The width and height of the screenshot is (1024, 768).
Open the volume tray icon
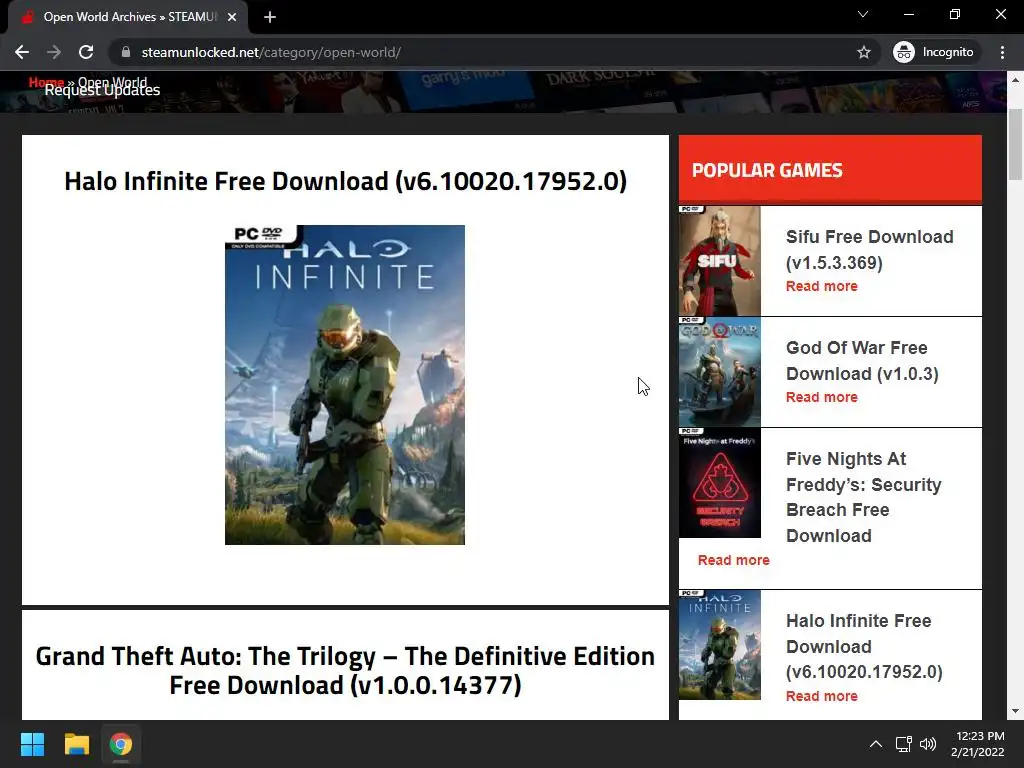(x=928, y=744)
